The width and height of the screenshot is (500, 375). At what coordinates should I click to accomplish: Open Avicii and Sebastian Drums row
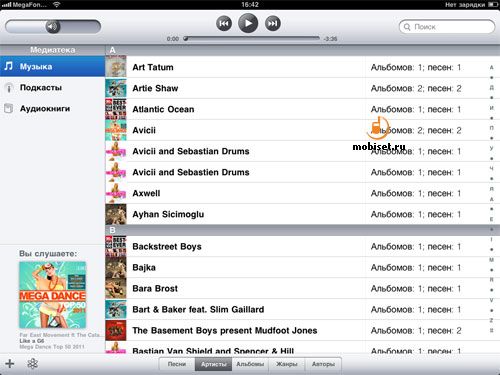pos(303,151)
